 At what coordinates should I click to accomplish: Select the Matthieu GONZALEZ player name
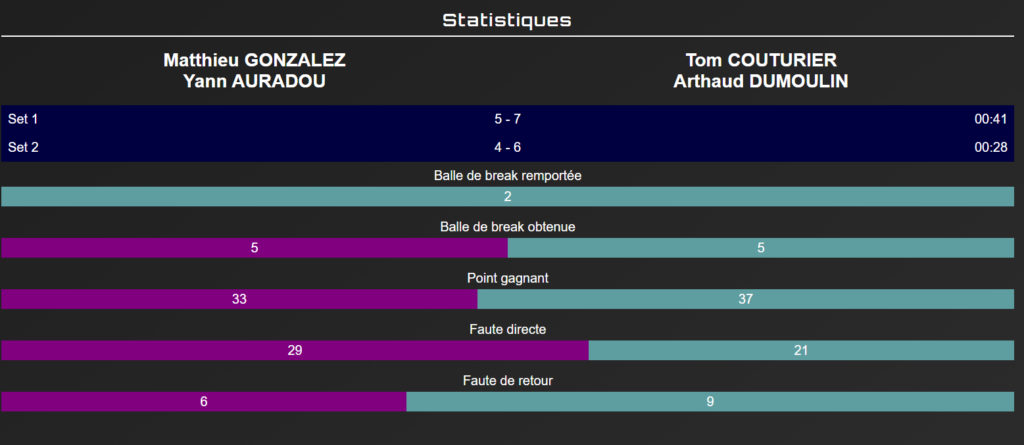tap(255, 61)
